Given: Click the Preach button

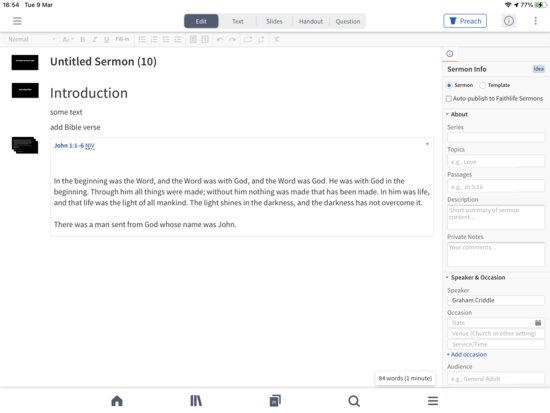Looking at the screenshot, I should (465, 21).
